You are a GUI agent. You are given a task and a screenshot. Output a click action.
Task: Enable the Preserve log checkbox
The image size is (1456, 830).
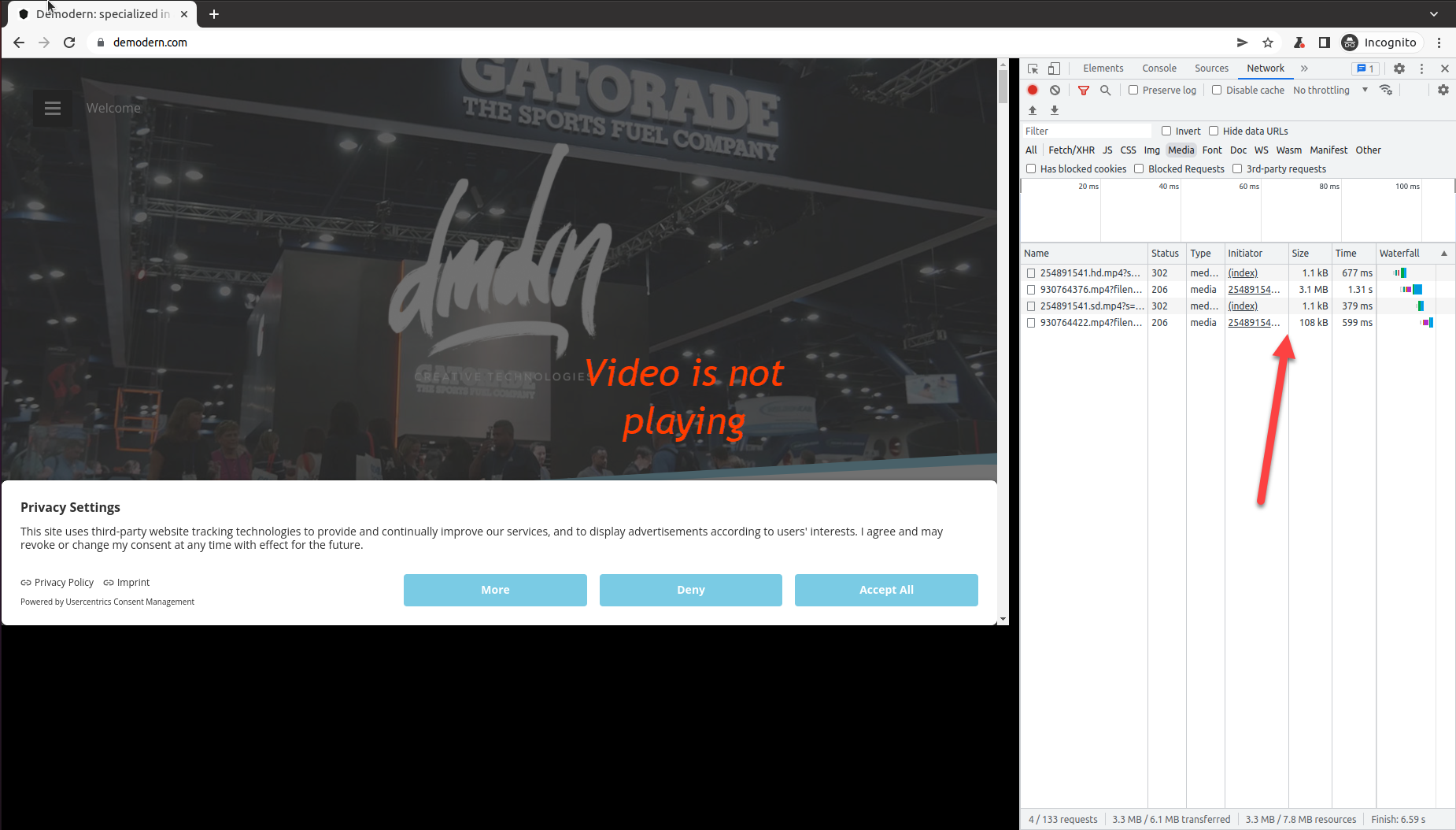tap(1133, 90)
